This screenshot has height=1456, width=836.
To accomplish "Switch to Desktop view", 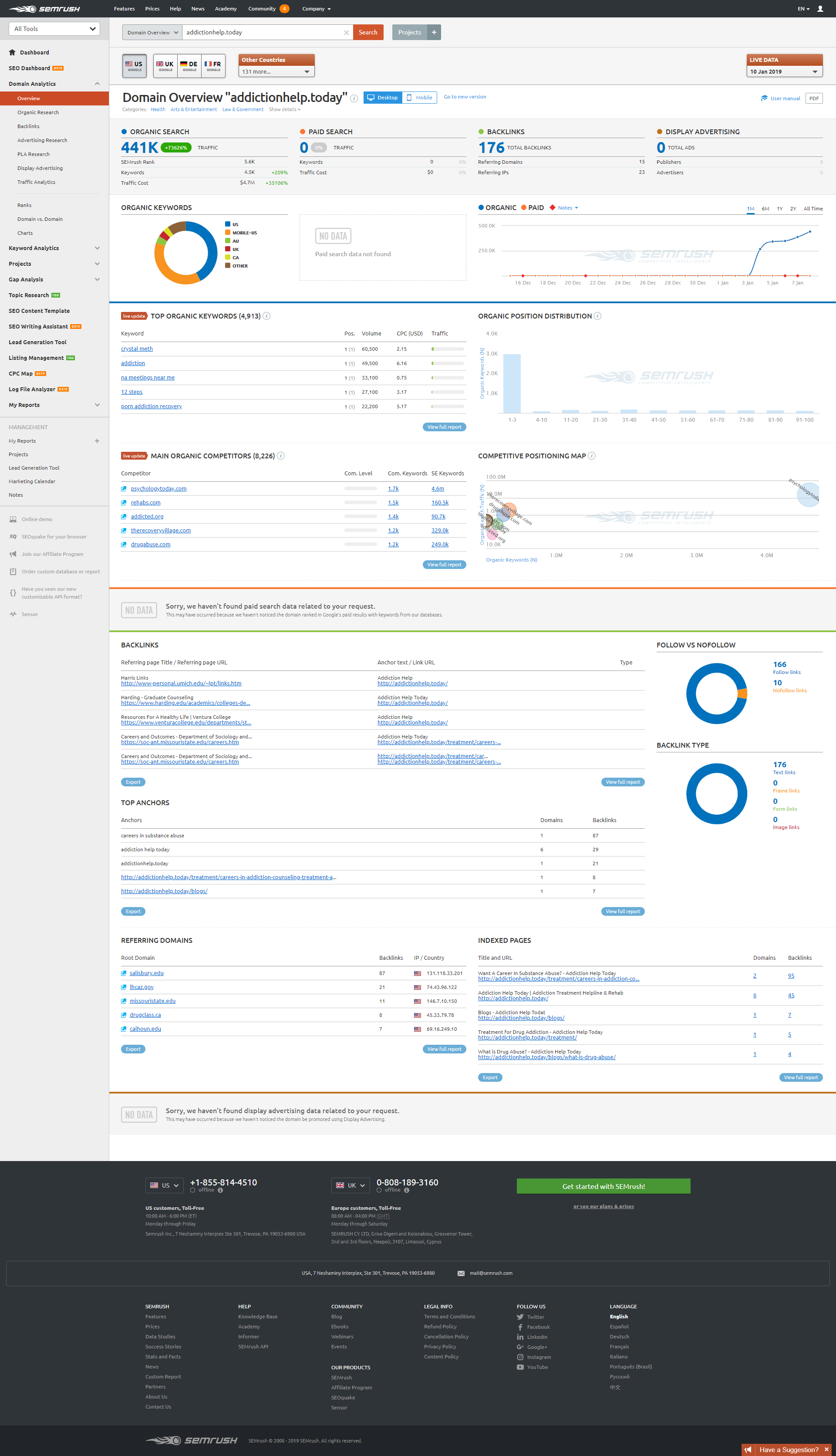I will click(x=383, y=98).
